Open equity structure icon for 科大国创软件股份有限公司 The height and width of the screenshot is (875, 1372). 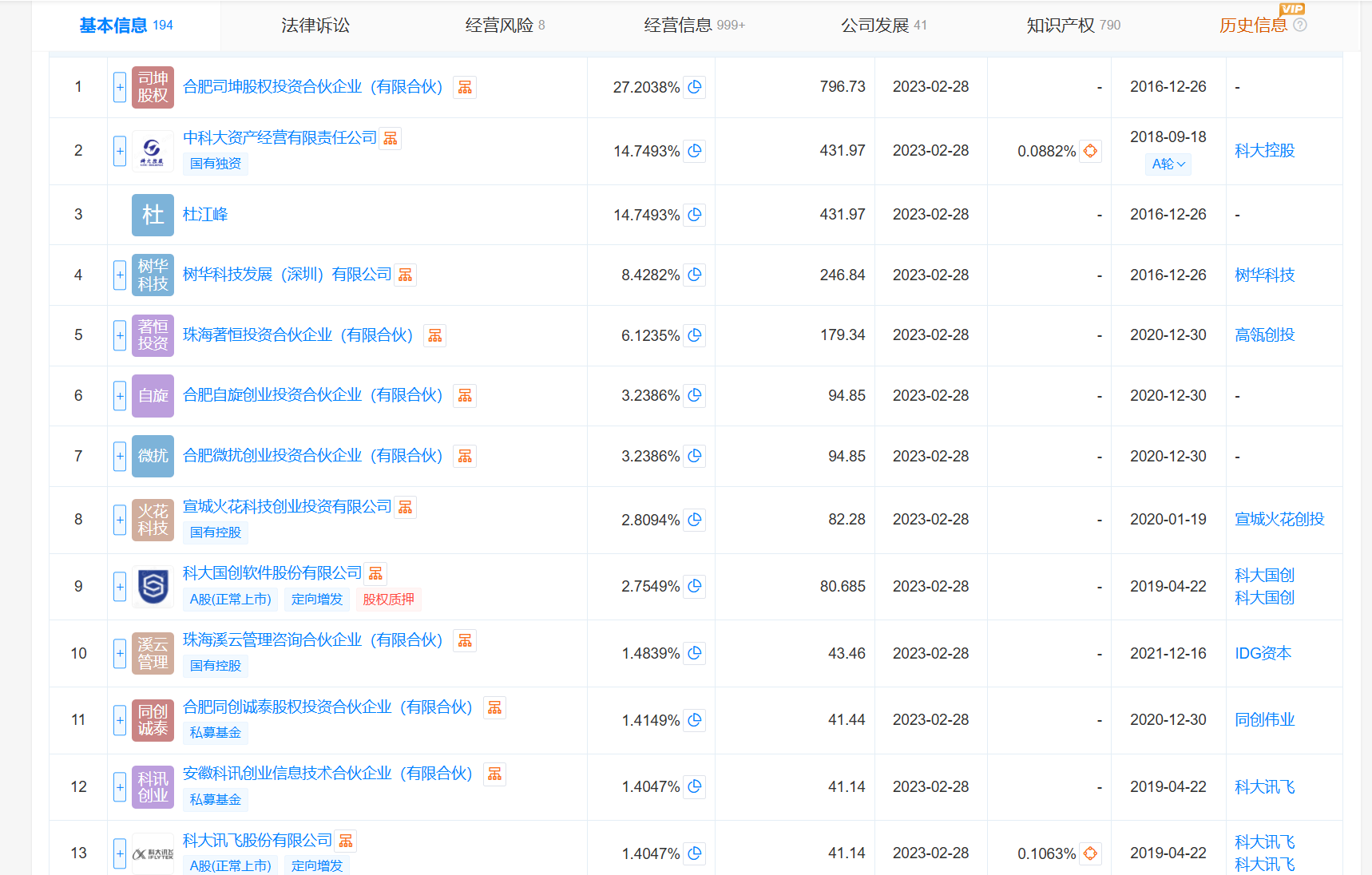375,573
